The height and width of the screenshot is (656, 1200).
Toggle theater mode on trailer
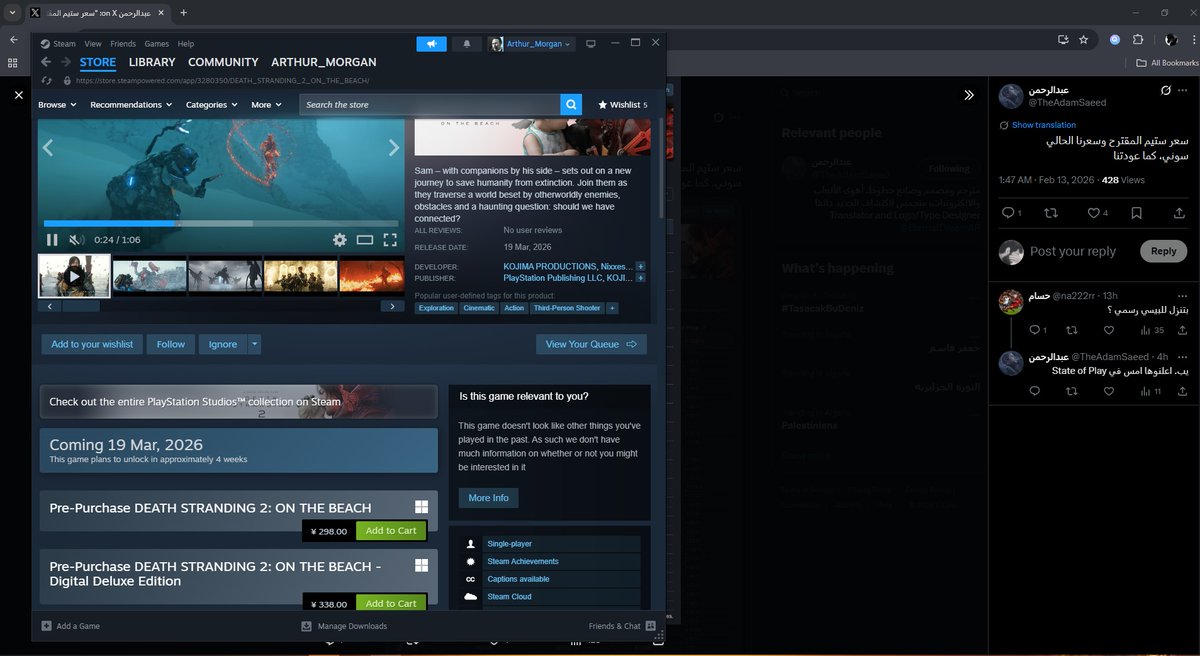point(365,240)
